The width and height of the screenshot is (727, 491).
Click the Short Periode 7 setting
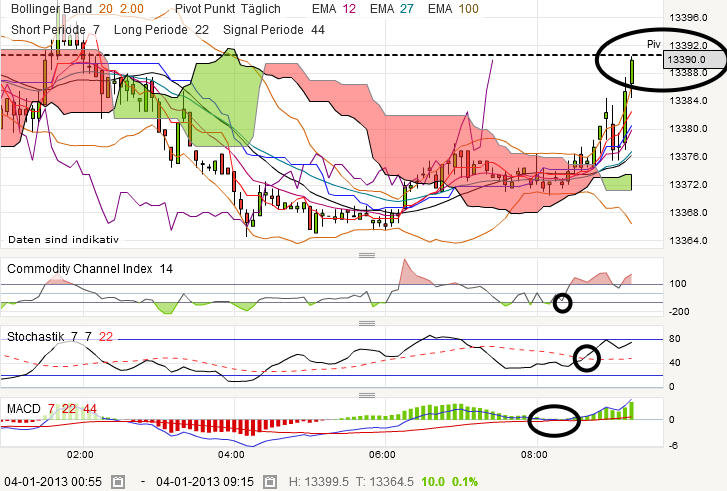55,30
